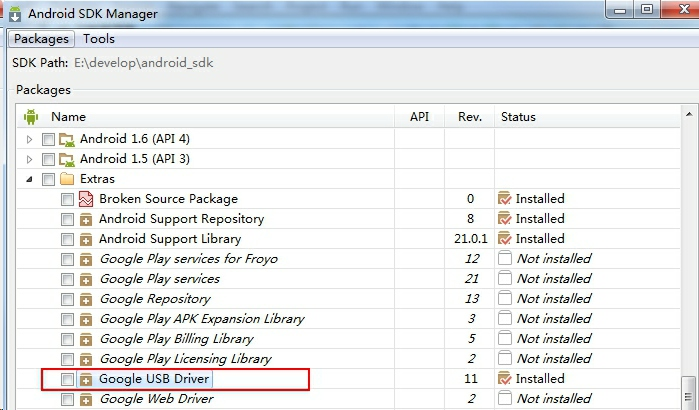Tick the Broken Source Package checkbox
Screen dimensions: 699x410
[x=67, y=199]
